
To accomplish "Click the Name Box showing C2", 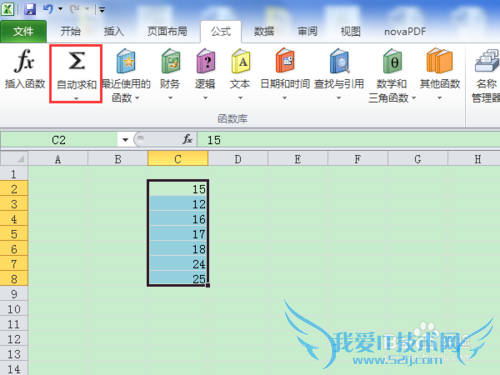I will pos(59,140).
